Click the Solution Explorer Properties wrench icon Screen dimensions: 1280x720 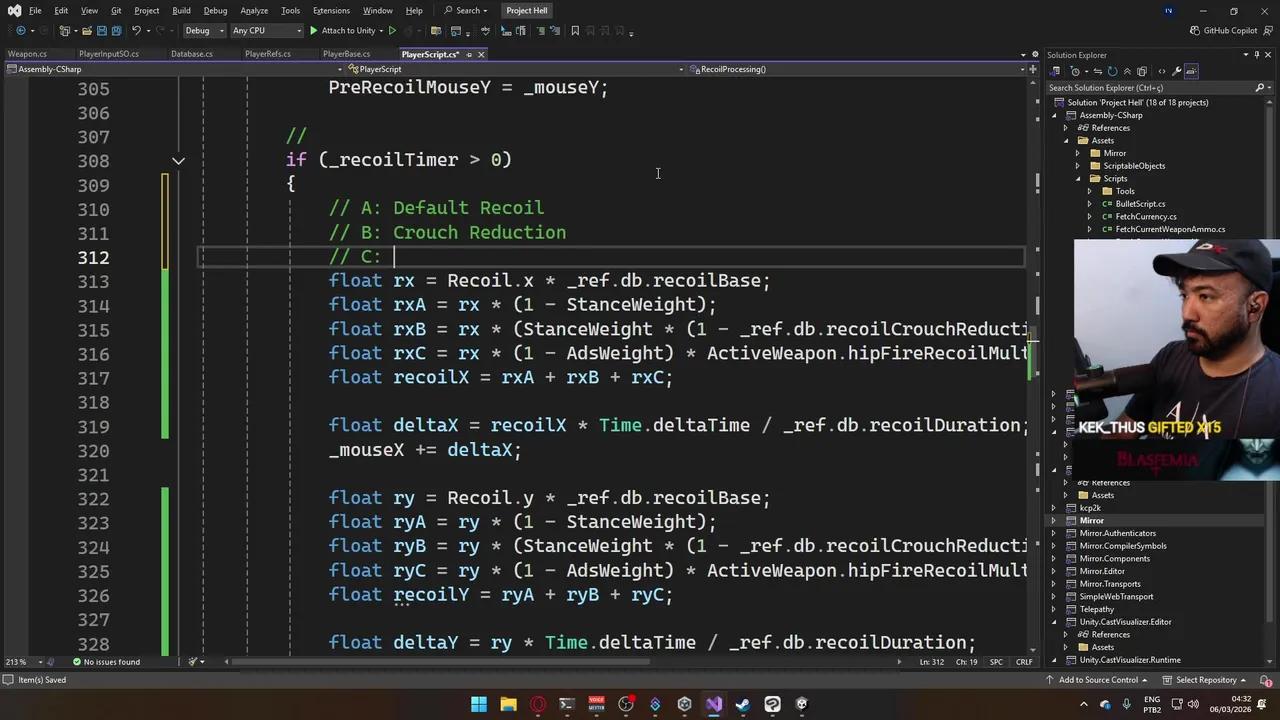coord(1176,71)
